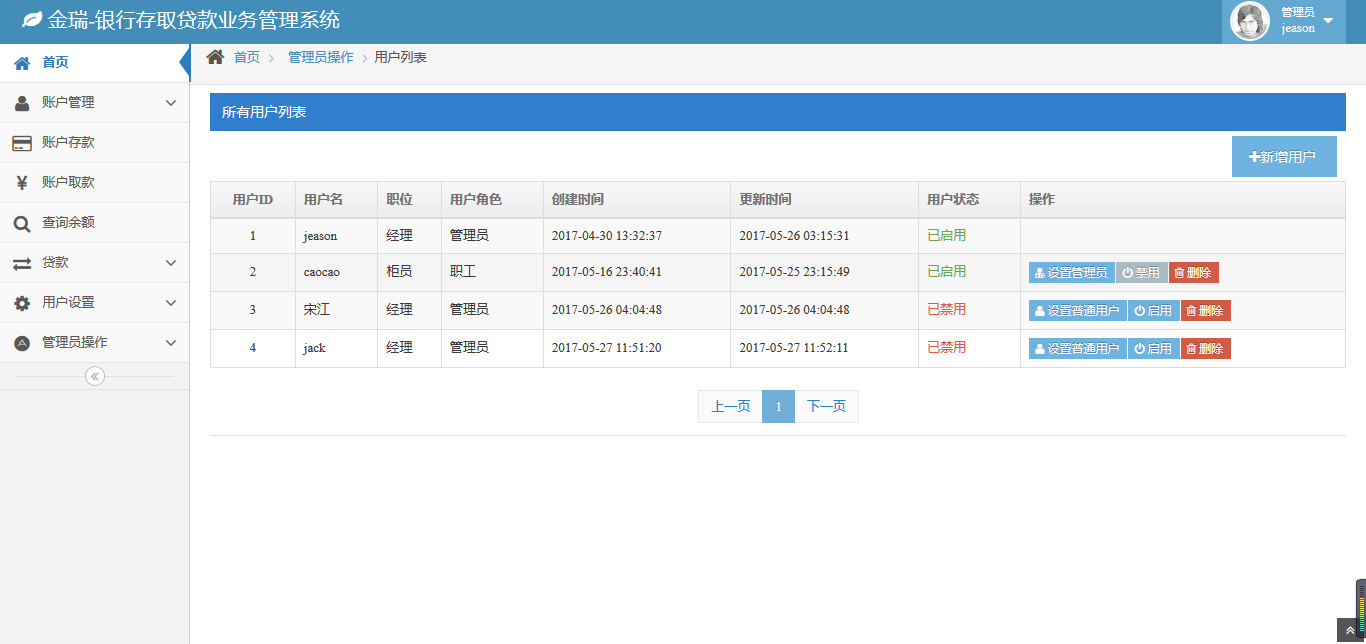Click 用户ID column header
The width and height of the screenshot is (1366, 644).
(253, 200)
